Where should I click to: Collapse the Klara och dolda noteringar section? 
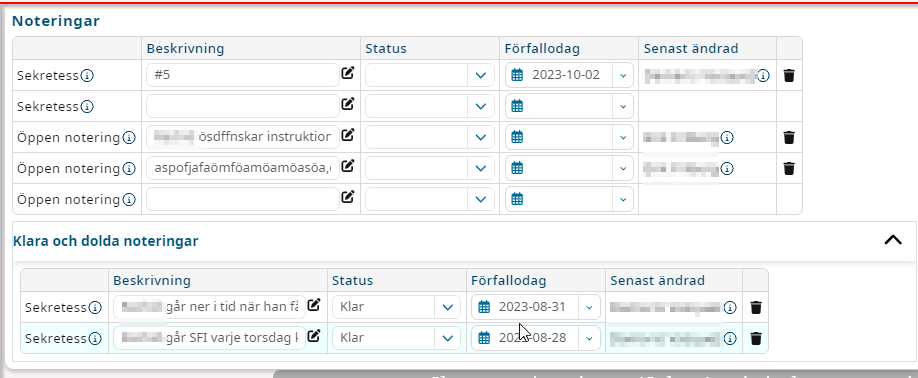pyautogui.click(x=893, y=240)
